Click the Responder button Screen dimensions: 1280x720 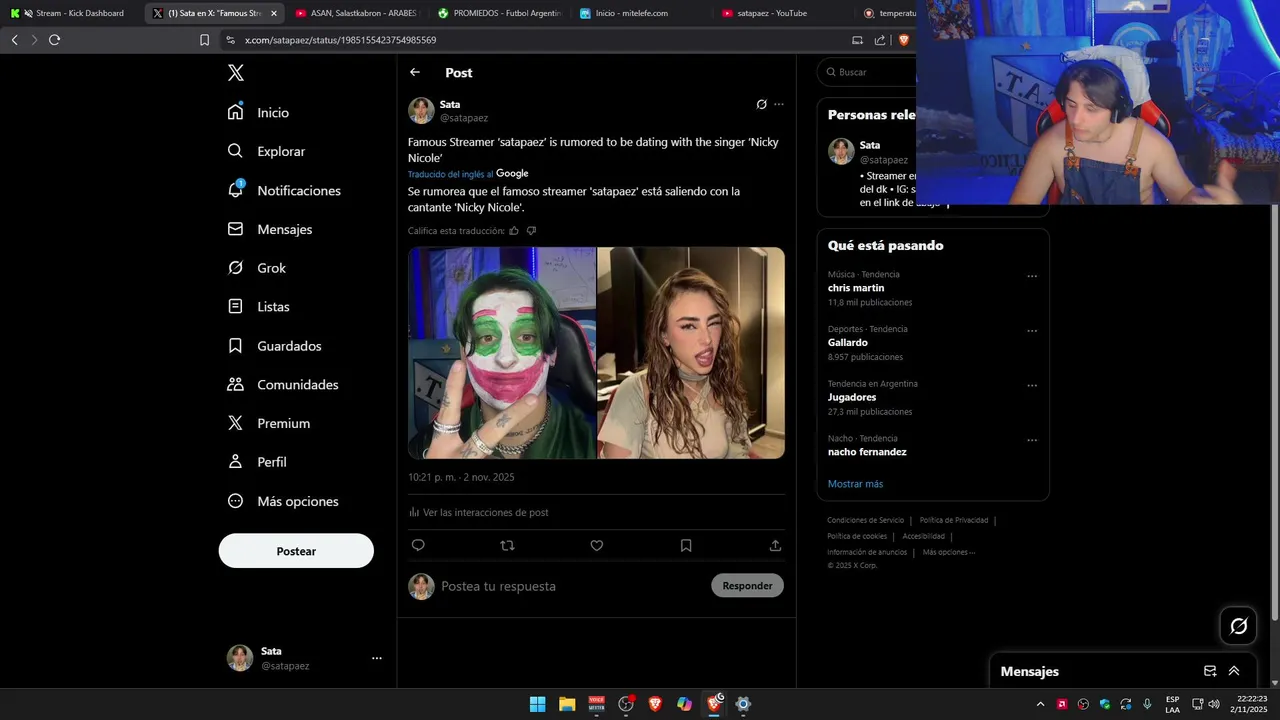[x=747, y=586]
